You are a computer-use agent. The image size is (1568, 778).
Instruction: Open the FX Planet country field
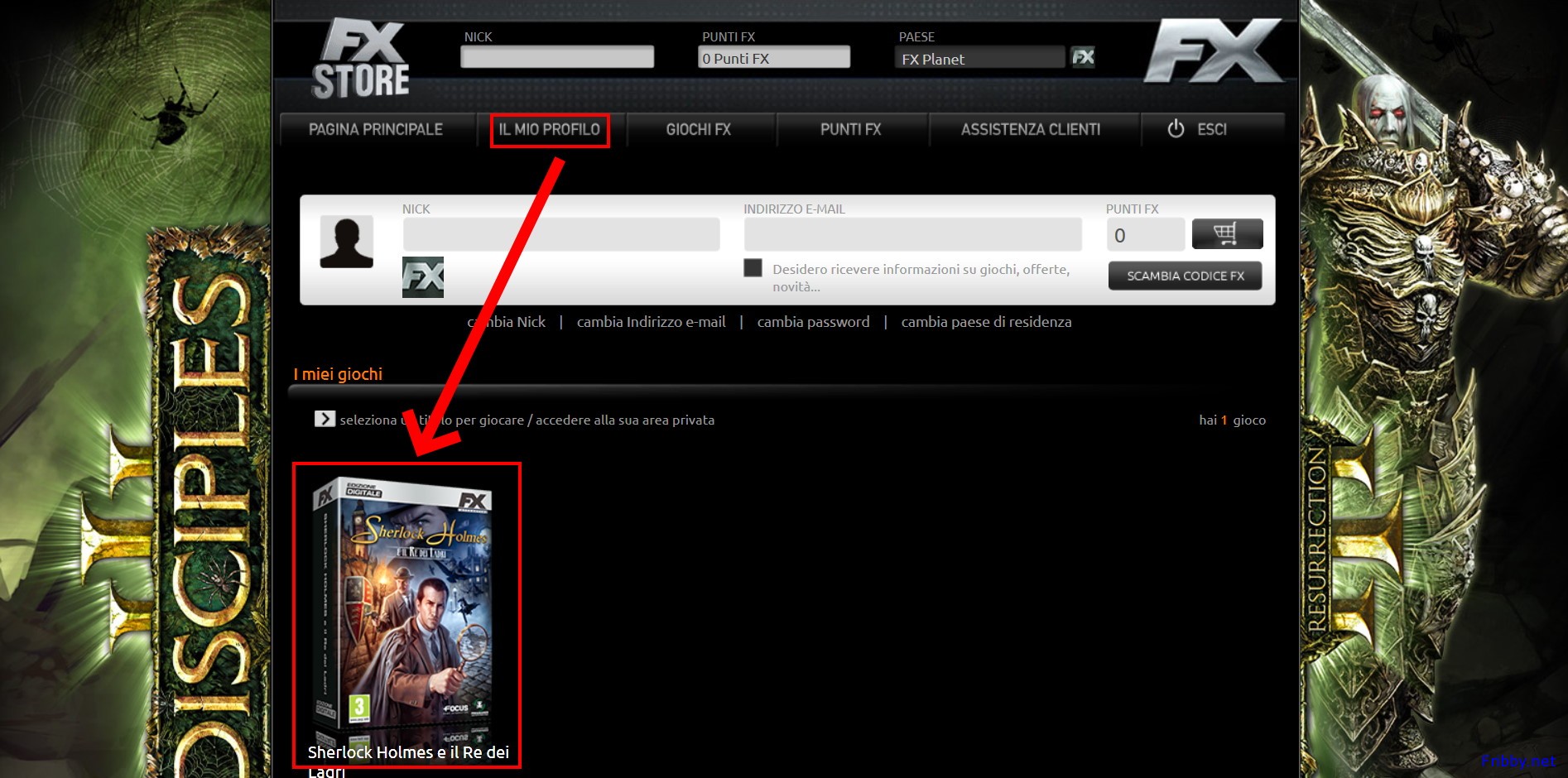point(979,58)
